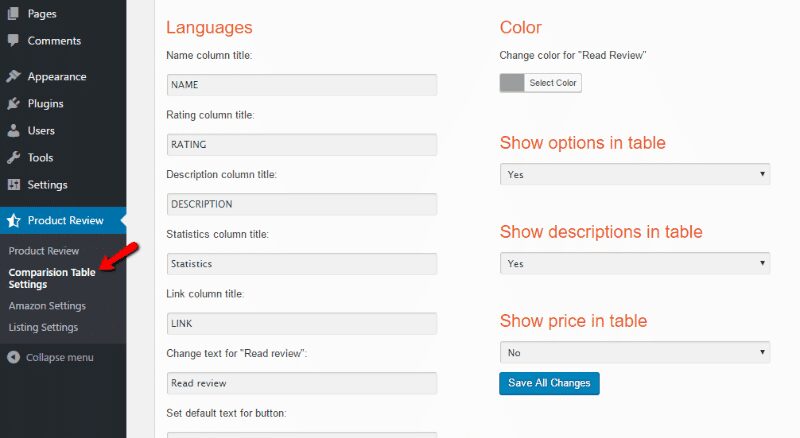Click the Comments speech bubble icon
Viewport: 800px width, 438px height.
13,40
